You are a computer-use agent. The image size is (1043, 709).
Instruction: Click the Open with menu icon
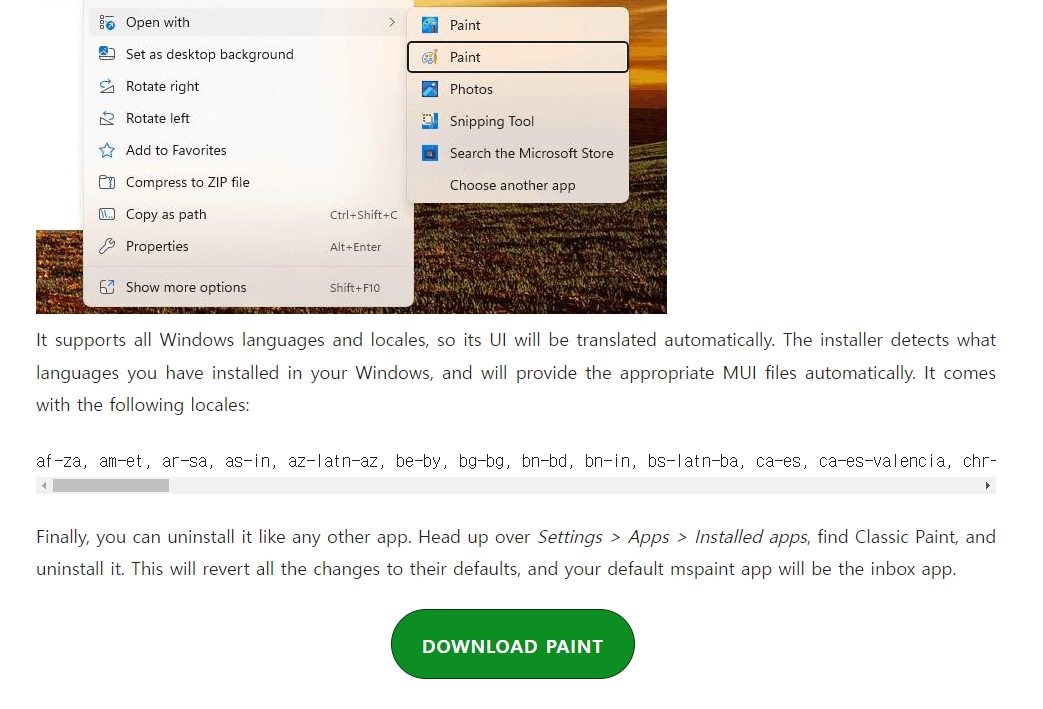[107, 23]
